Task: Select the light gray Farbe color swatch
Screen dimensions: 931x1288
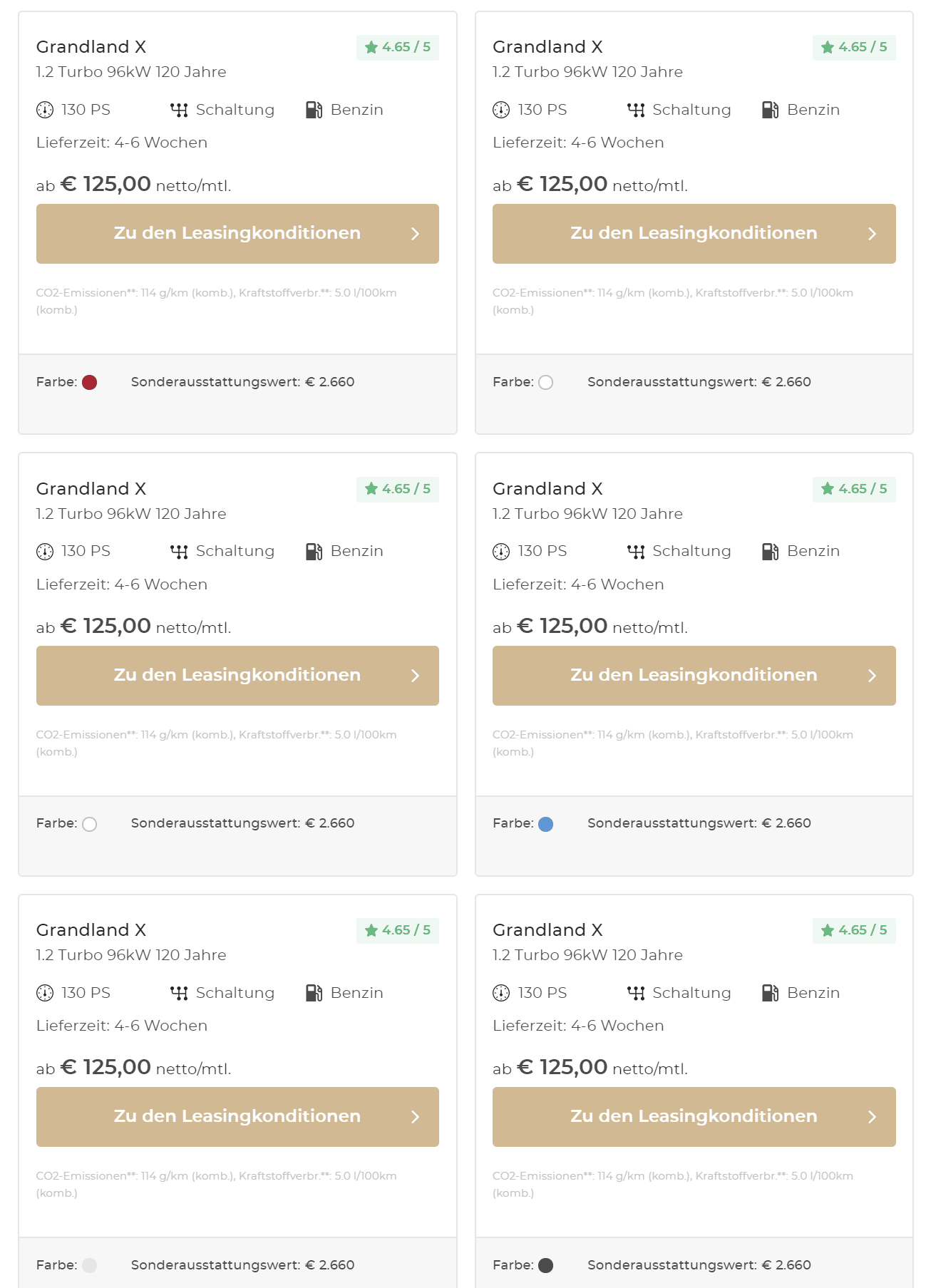Action: (89, 1265)
